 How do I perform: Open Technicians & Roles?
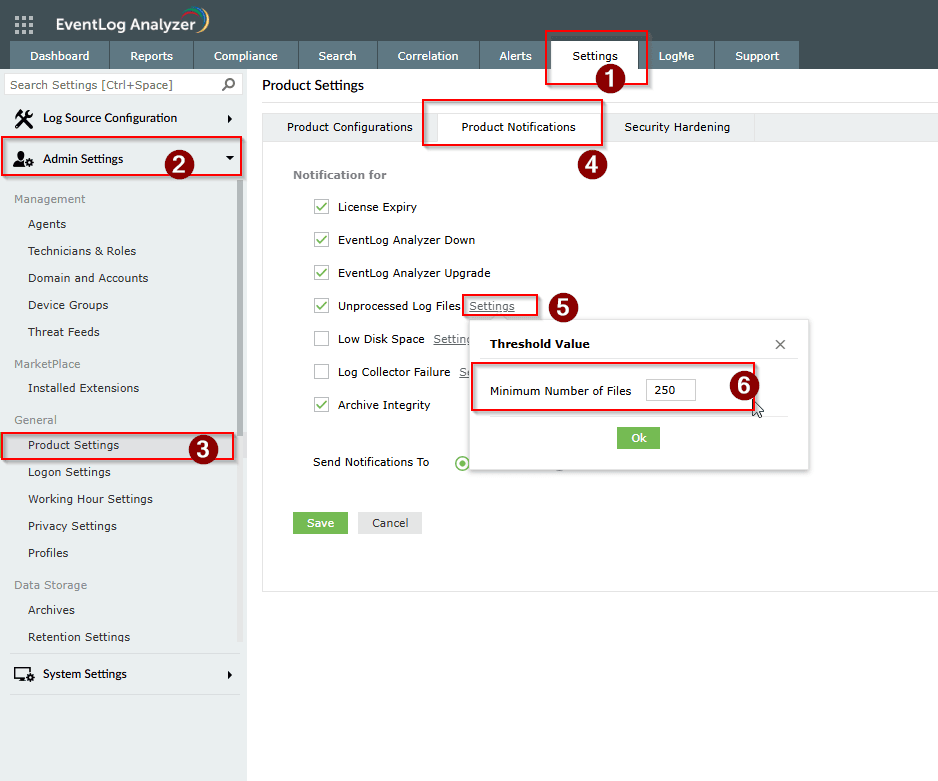coord(82,251)
